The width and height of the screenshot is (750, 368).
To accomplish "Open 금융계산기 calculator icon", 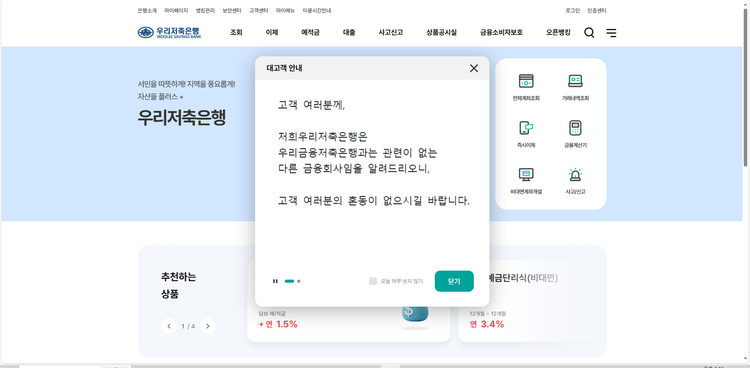I will 575,134.
